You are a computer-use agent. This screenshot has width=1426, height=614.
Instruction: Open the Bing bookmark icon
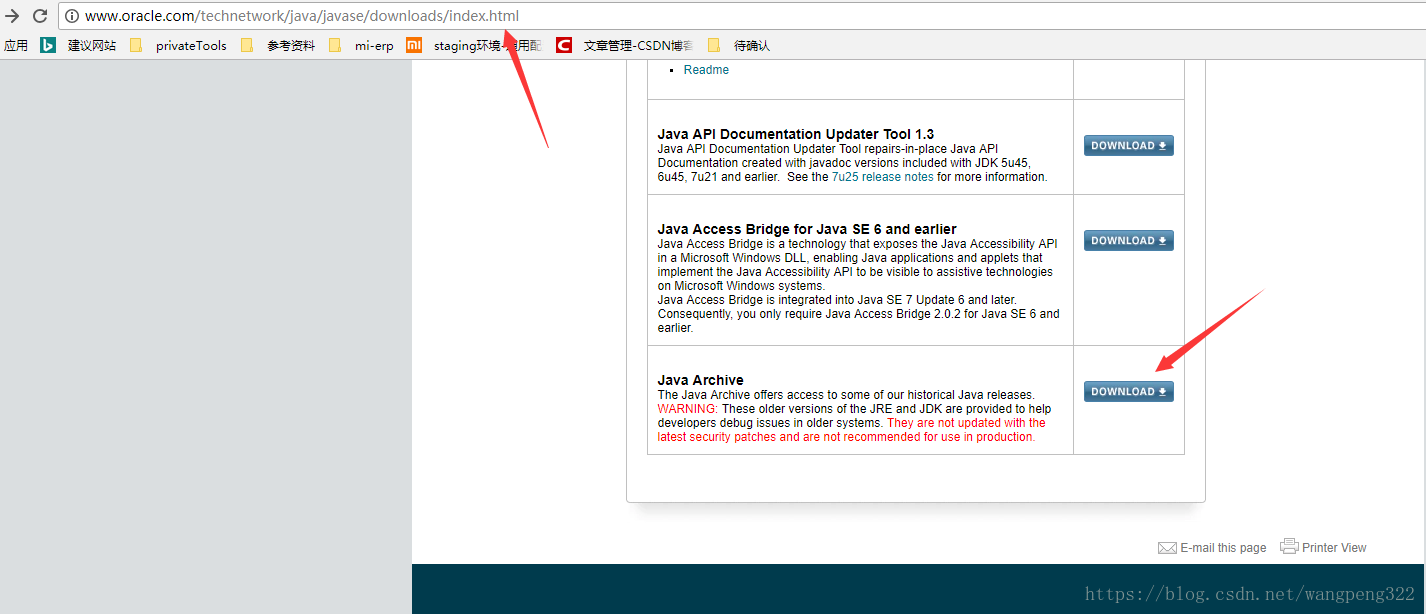pos(48,45)
